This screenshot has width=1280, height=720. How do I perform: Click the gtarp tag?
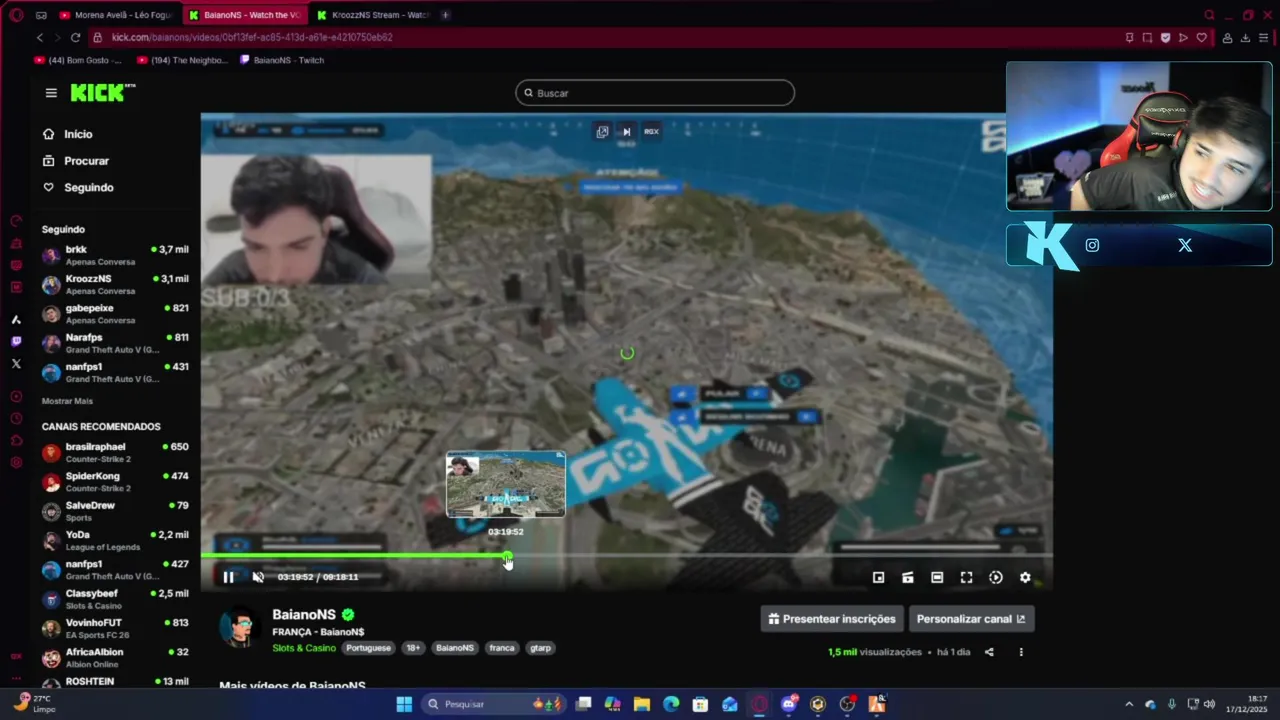(540, 648)
